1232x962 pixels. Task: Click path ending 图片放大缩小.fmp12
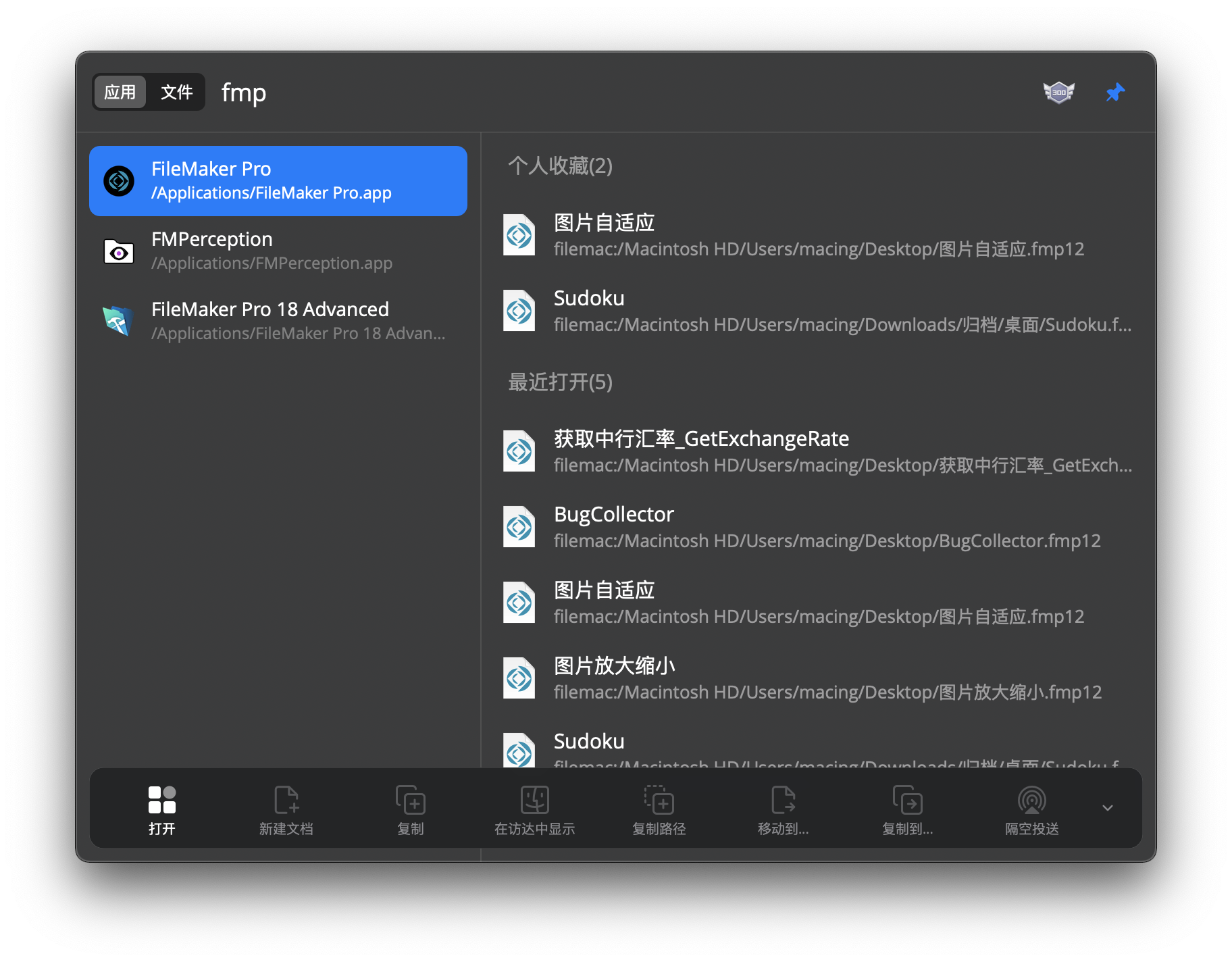coord(827,692)
